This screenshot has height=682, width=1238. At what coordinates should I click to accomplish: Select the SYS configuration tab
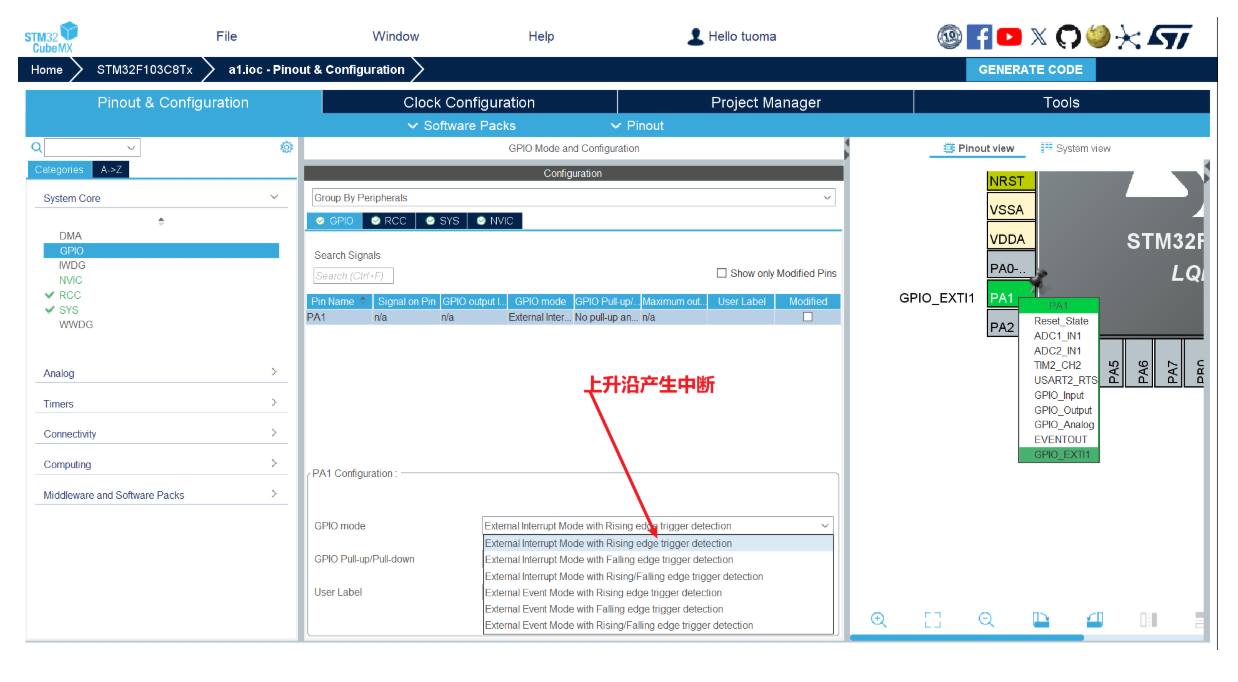(442, 221)
